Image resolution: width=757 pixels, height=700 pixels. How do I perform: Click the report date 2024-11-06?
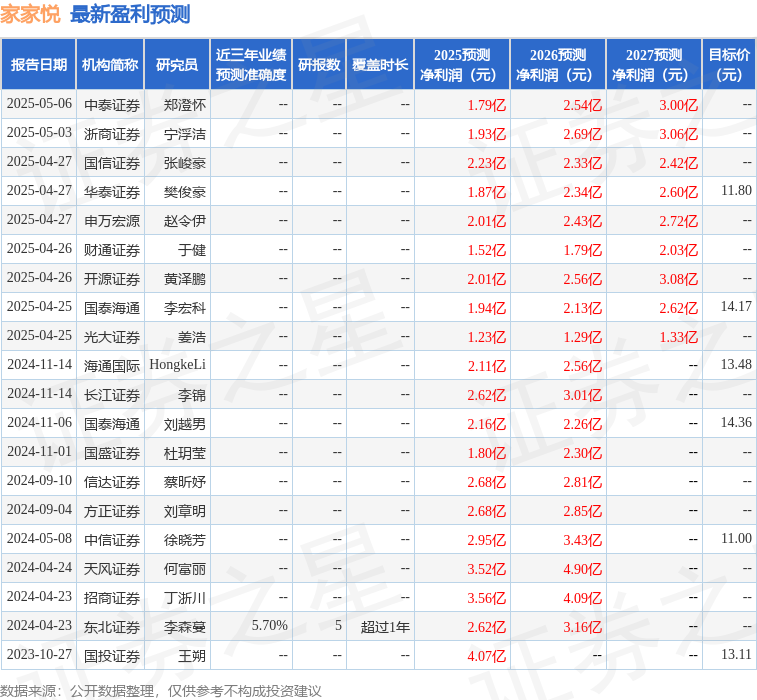tap(39, 422)
